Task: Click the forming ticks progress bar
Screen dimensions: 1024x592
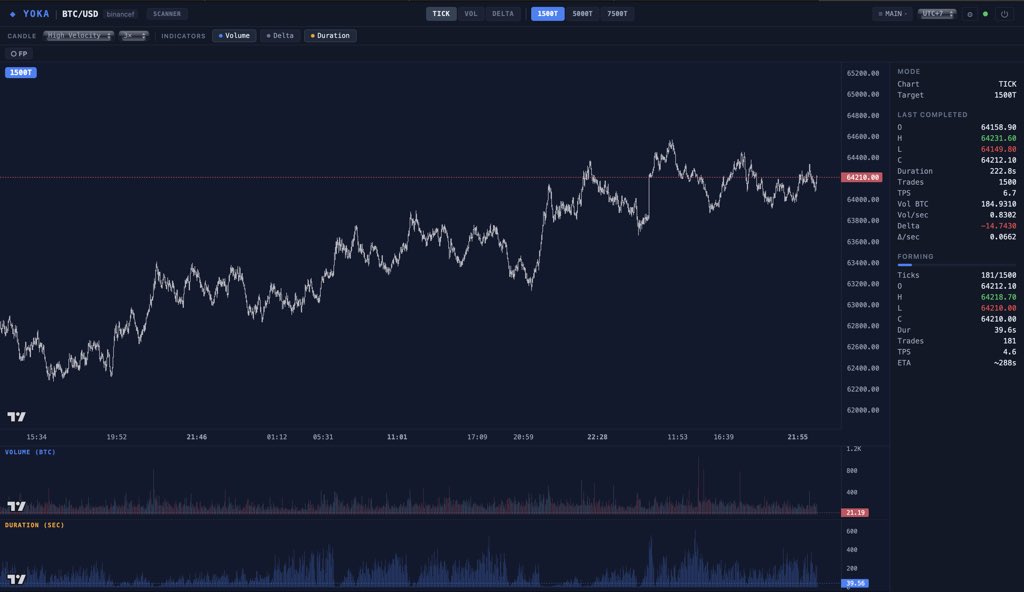Action: click(957, 265)
